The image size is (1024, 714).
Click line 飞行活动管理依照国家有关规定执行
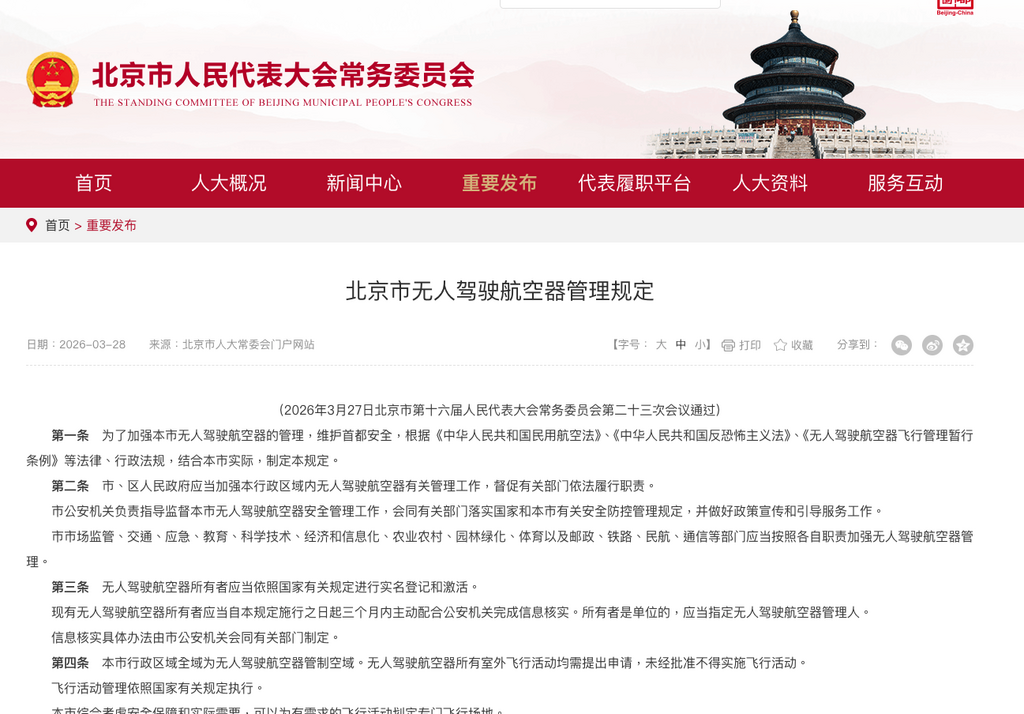click(158, 688)
